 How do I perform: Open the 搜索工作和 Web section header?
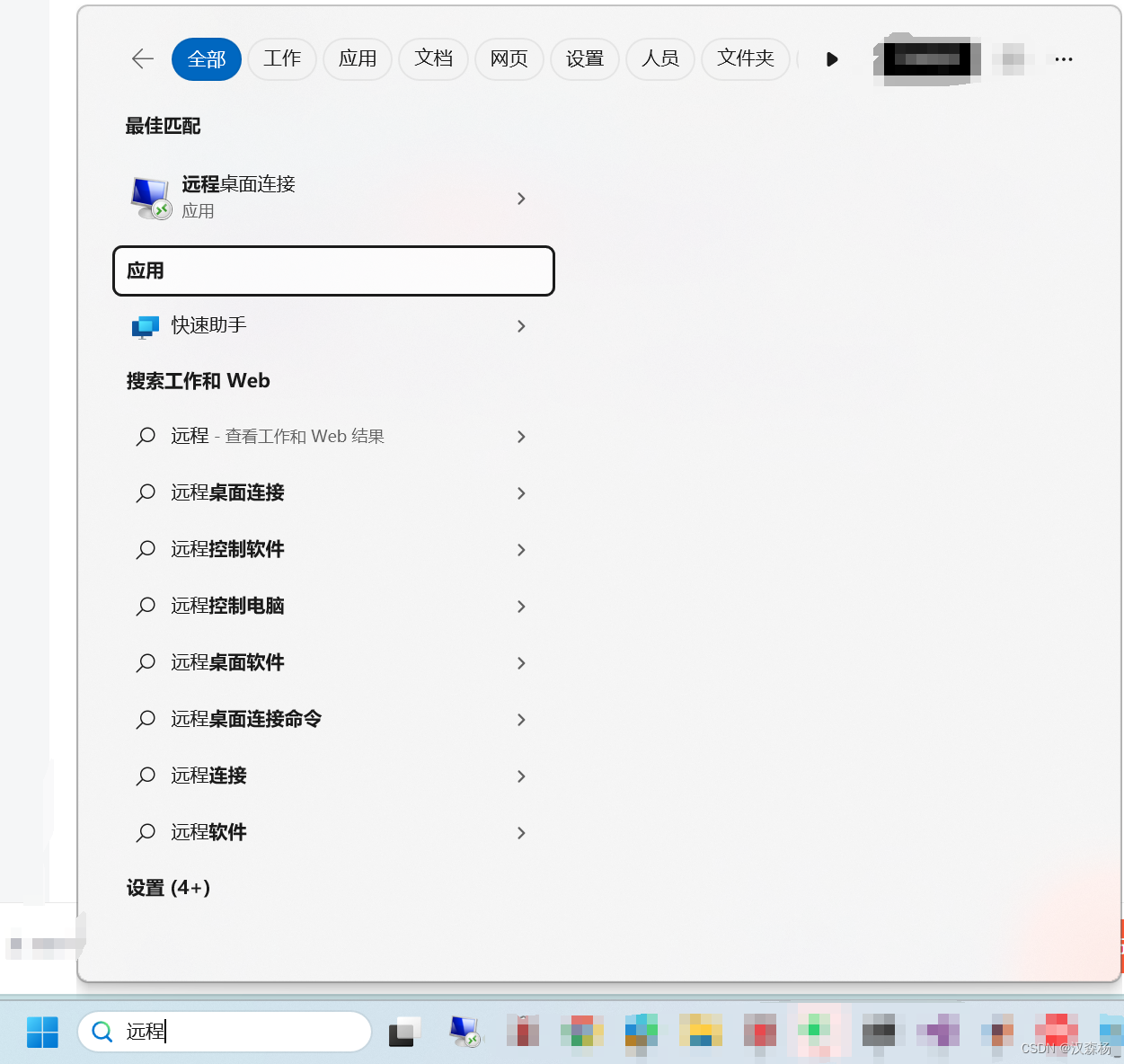[198, 381]
